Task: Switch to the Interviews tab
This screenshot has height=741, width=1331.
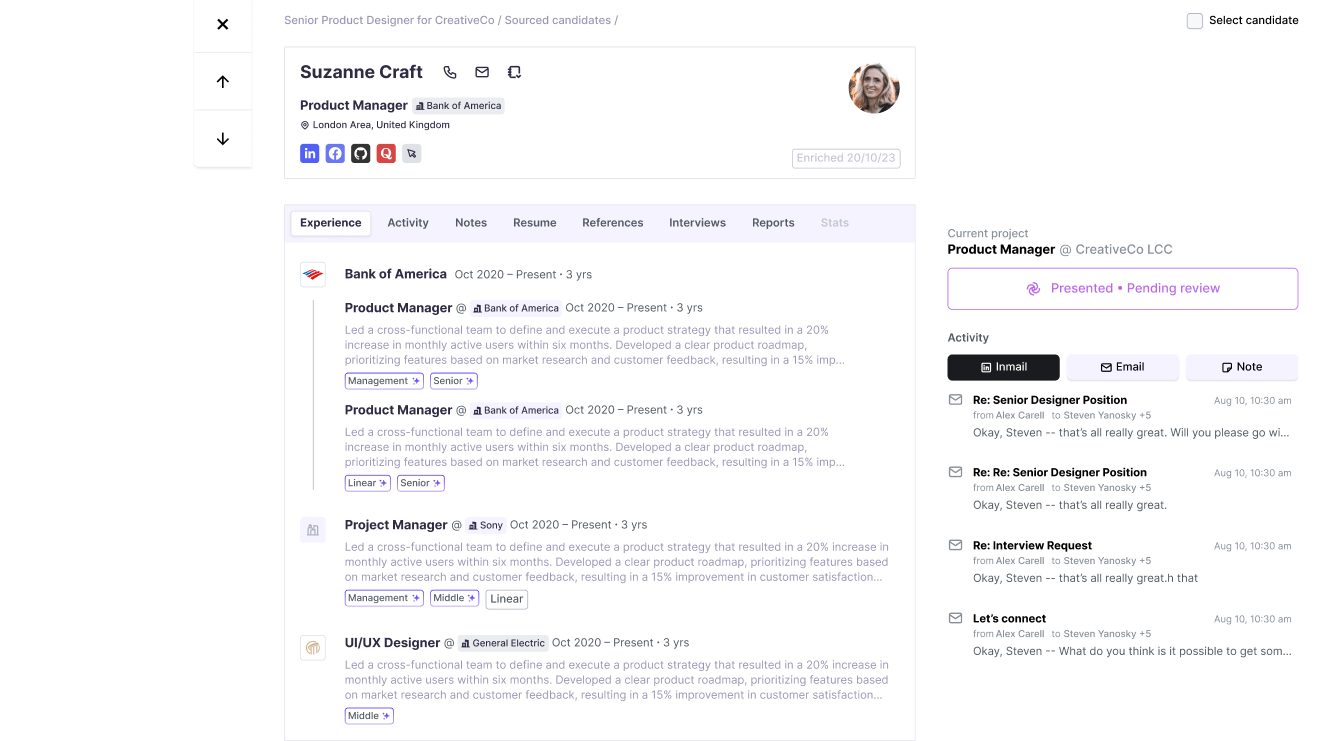Action: [x=697, y=223]
